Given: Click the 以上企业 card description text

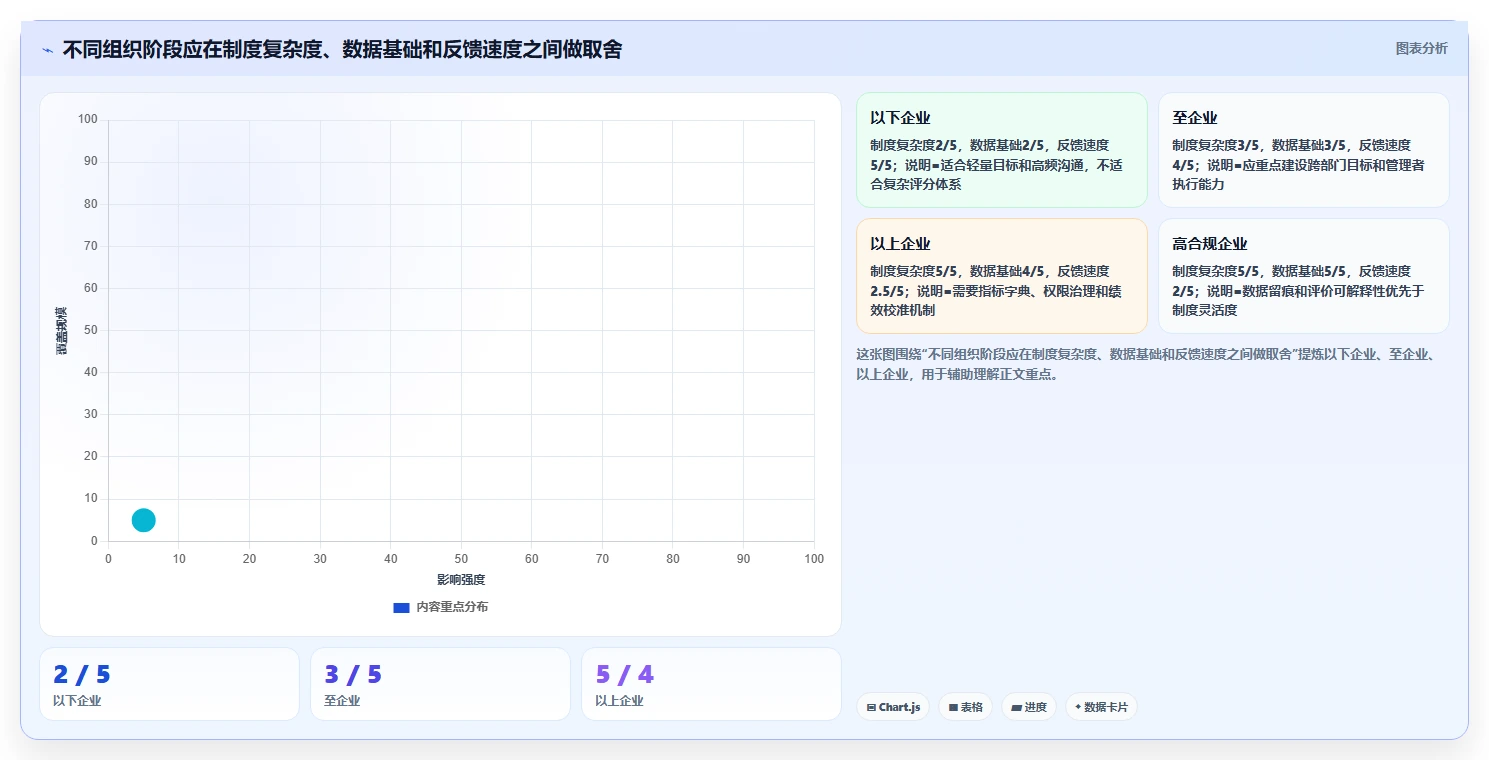Looking at the screenshot, I should coord(995,291).
